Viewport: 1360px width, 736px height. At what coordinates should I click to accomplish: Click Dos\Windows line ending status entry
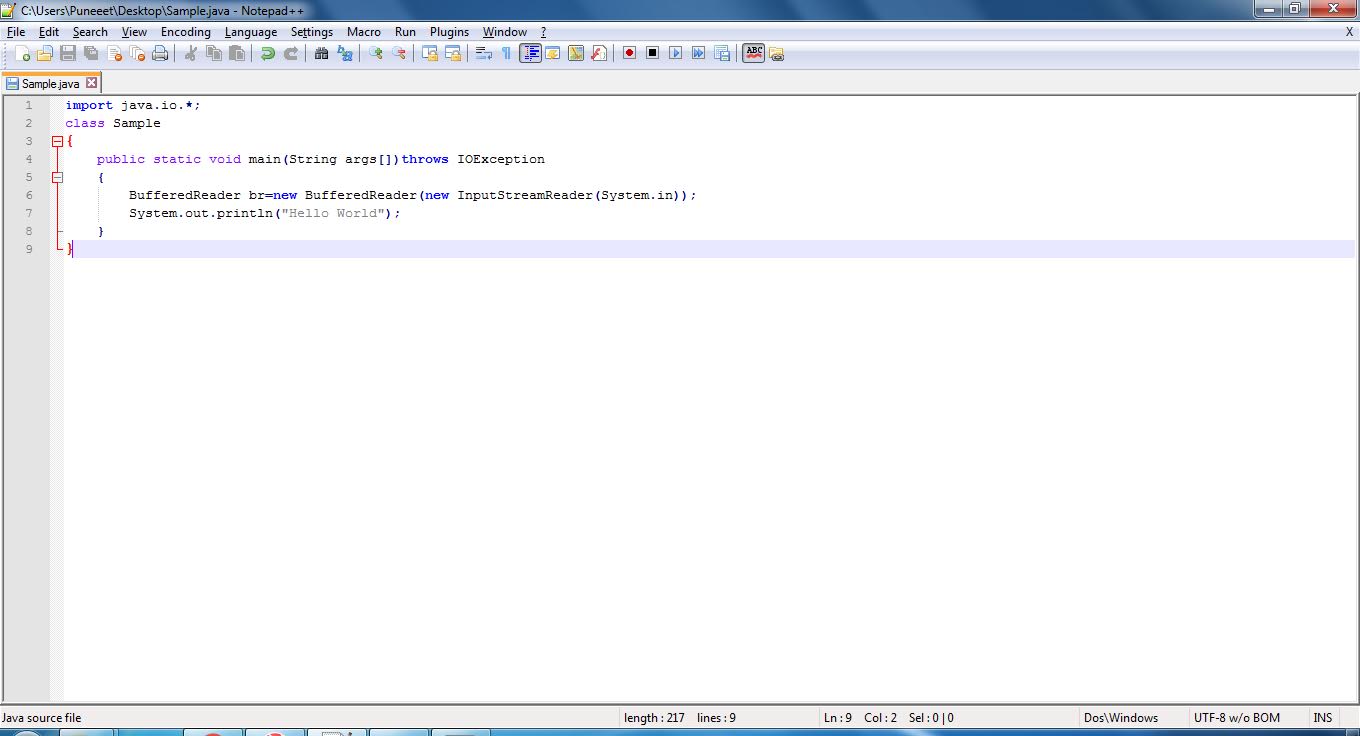pos(1121,718)
